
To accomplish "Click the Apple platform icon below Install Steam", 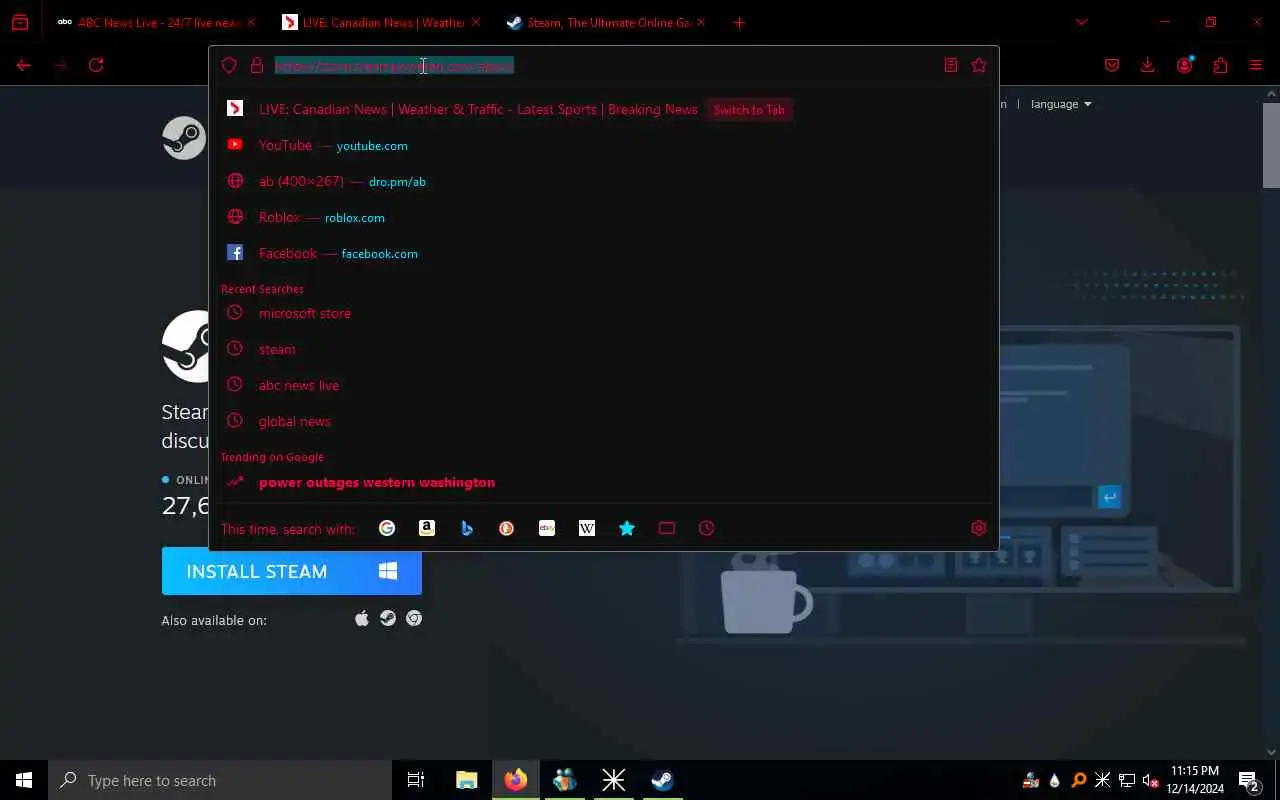I will point(362,619).
